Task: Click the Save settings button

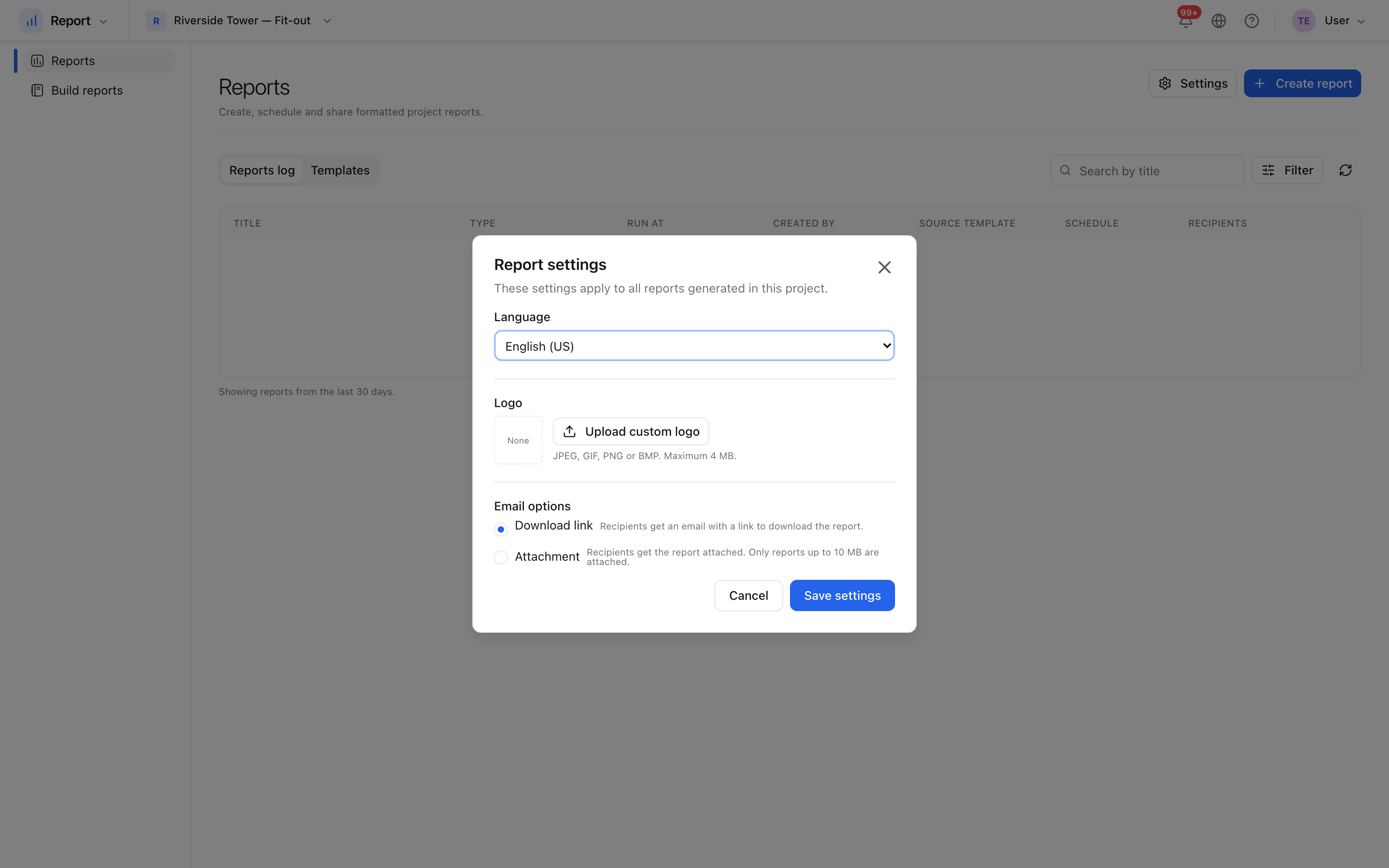Action: [x=842, y=595]
